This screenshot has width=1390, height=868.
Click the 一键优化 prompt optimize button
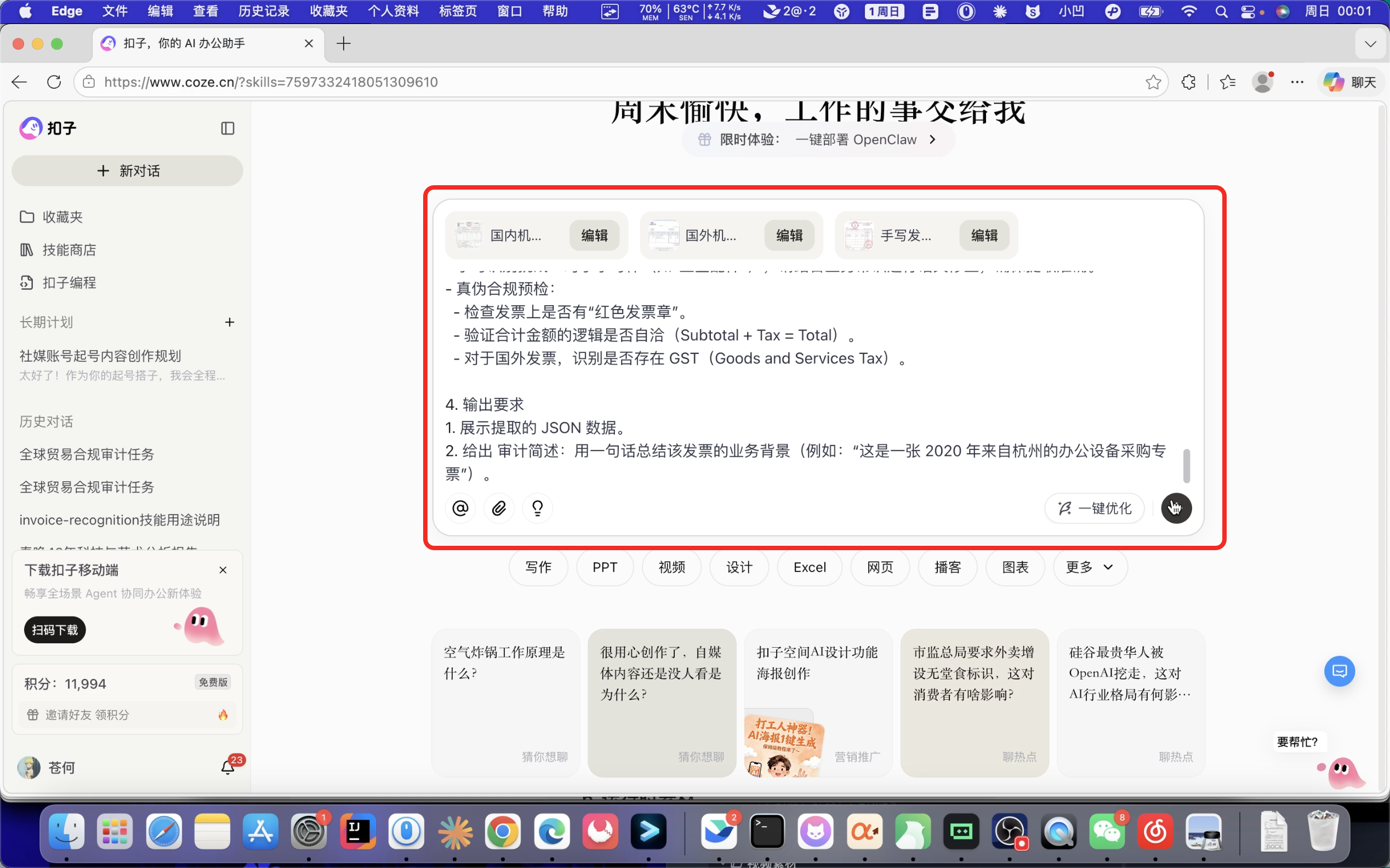(x=1095, y=508)
